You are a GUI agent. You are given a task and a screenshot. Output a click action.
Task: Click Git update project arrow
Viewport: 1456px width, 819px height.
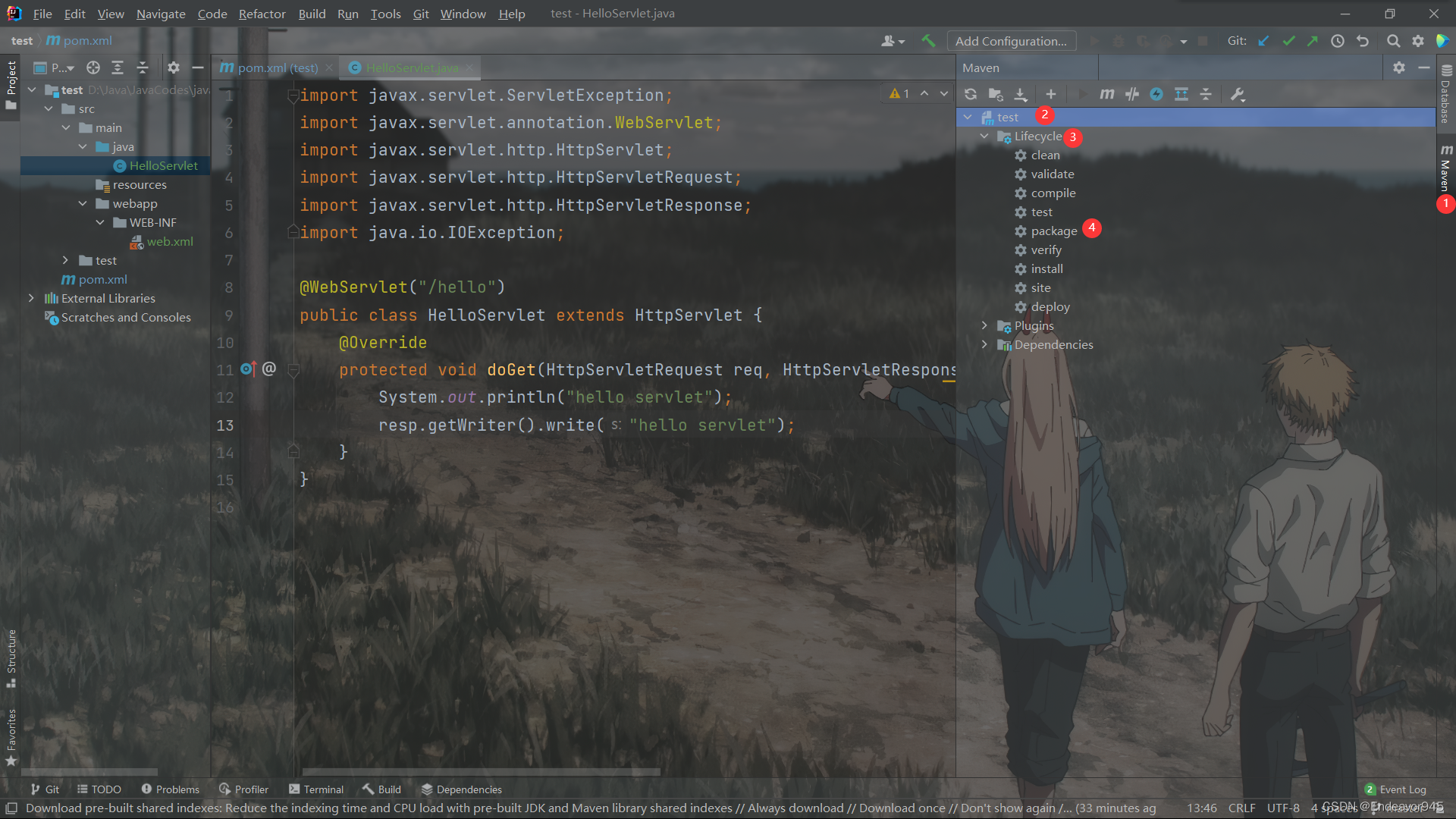click(1263, 41)
